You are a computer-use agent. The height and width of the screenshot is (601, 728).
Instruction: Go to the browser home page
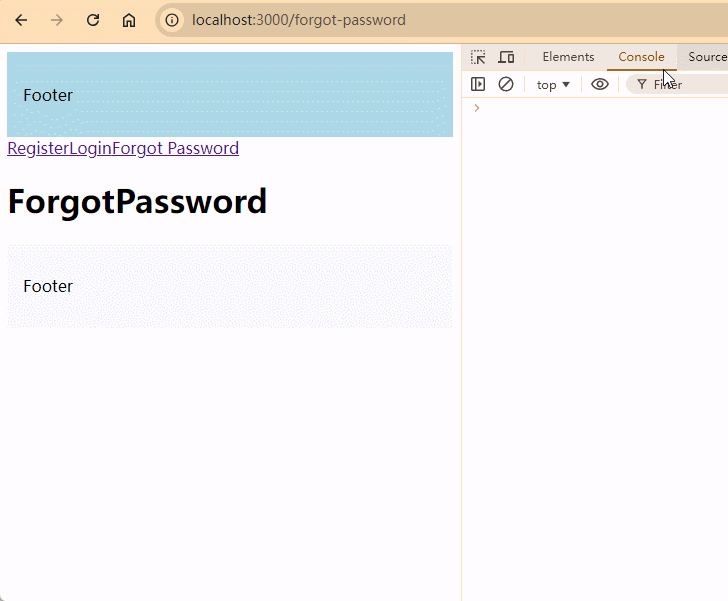[x=129, y=20]
